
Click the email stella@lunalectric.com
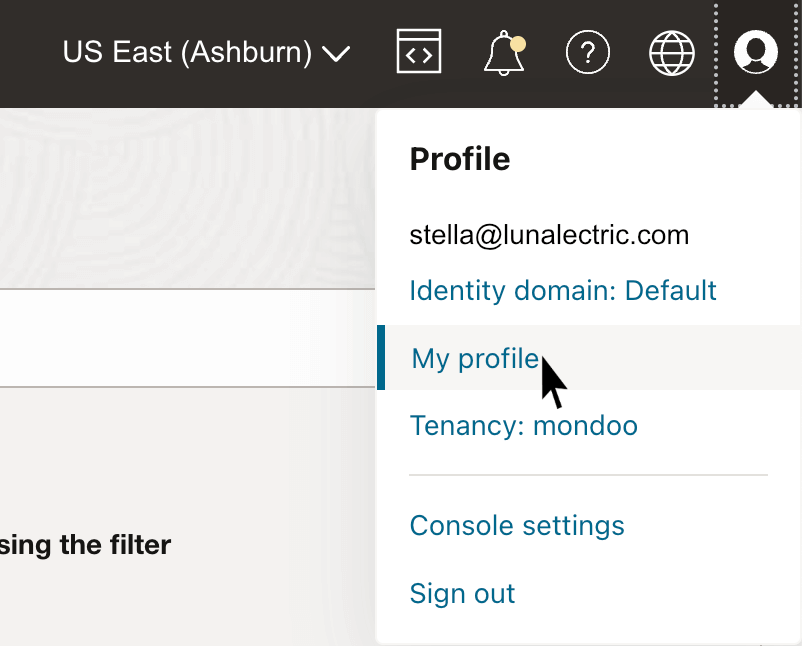coord(549,234)
